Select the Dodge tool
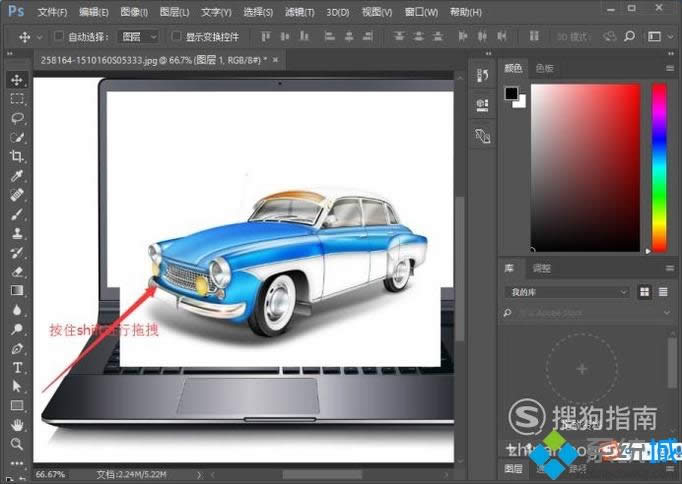682x484 pixels. [x=17, y=329]
